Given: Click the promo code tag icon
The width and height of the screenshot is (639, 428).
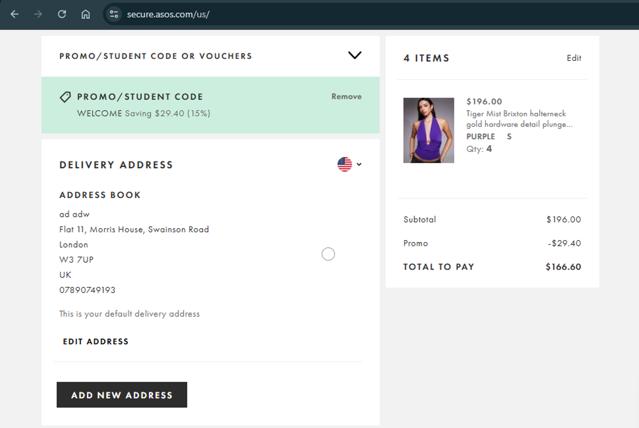Looking at the screenshot, I should [x=65, y=97].
